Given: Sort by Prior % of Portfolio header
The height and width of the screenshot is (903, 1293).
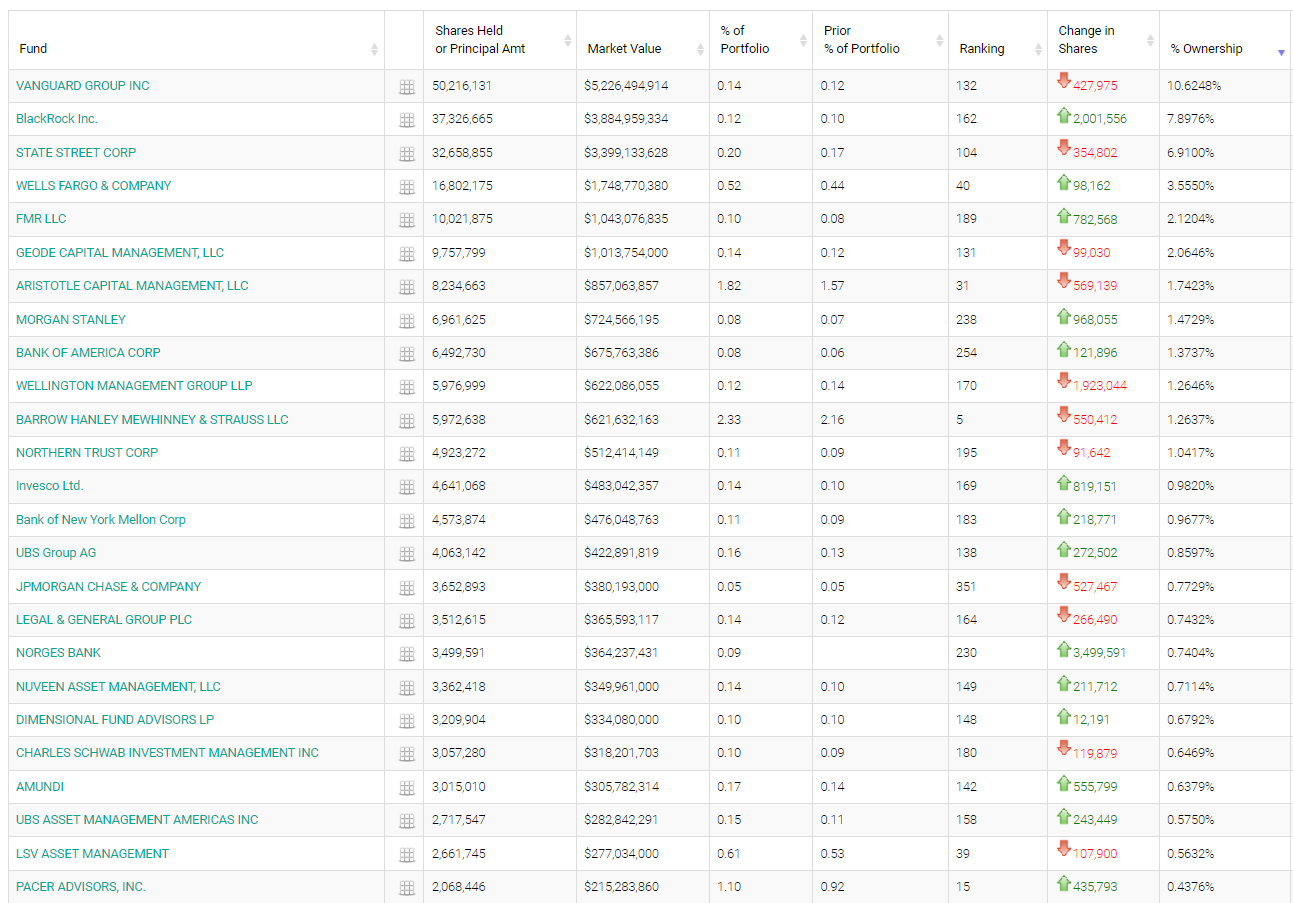Looking at the screenshot, I should (880, 40).
